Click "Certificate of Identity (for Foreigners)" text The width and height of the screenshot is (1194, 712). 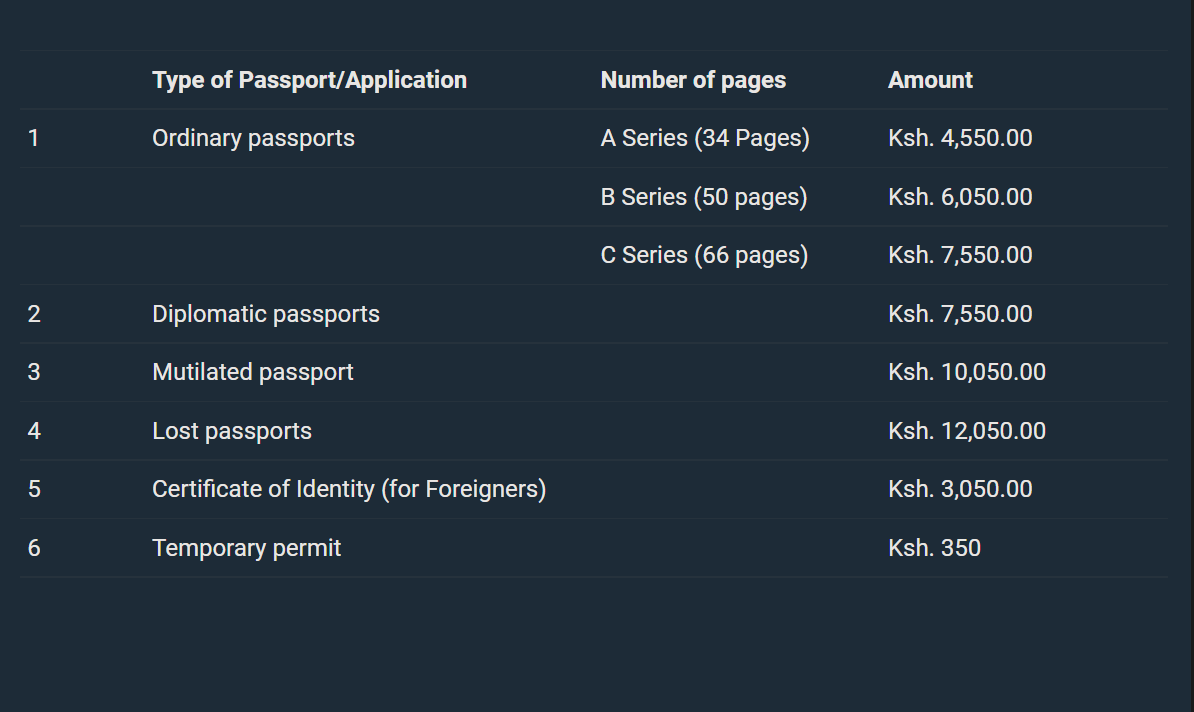tap(349, 489)
